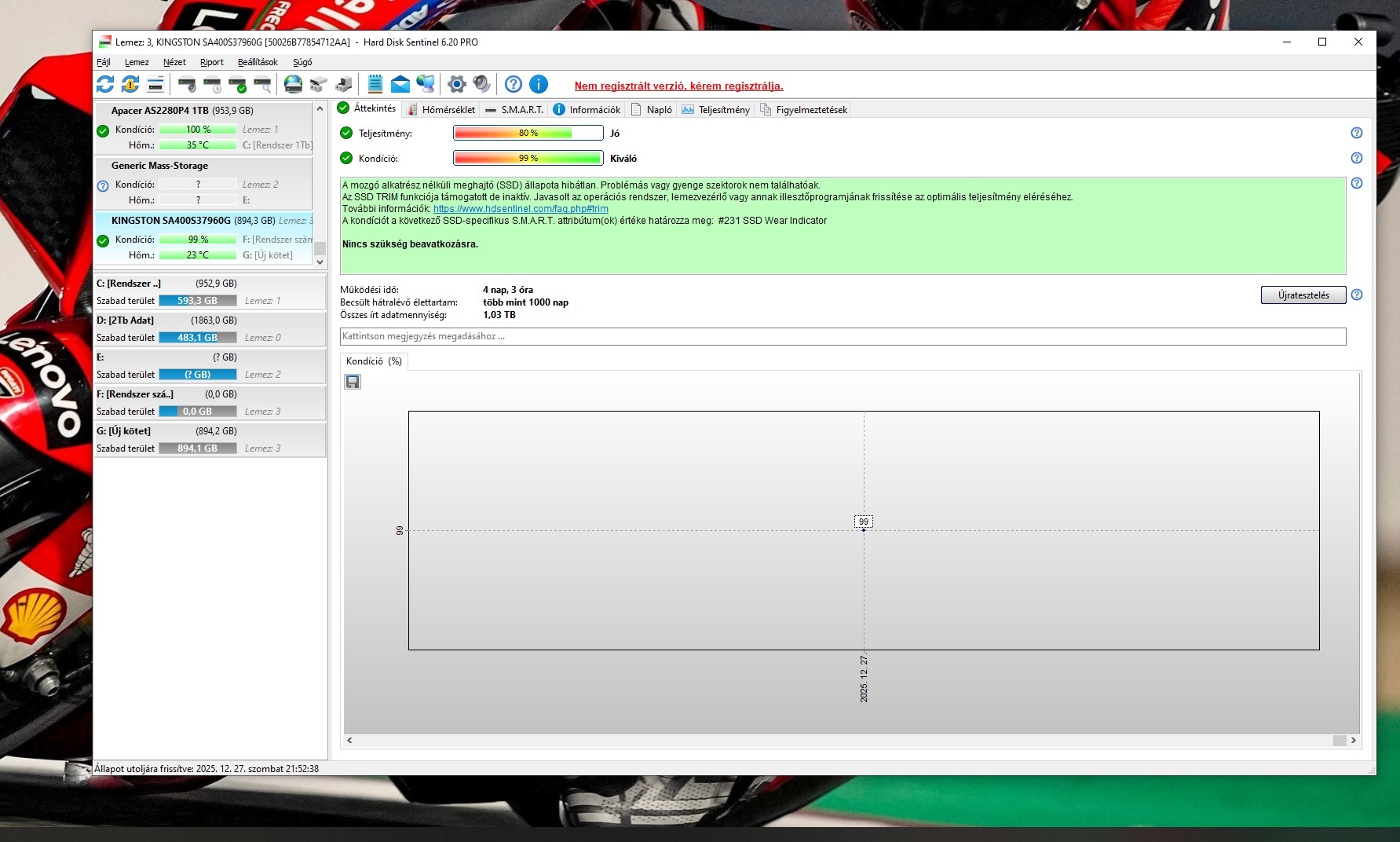The image size is (1400, 842).
Task: Click the save chart floppy disk icon
Action: click(x=353, y=382)
